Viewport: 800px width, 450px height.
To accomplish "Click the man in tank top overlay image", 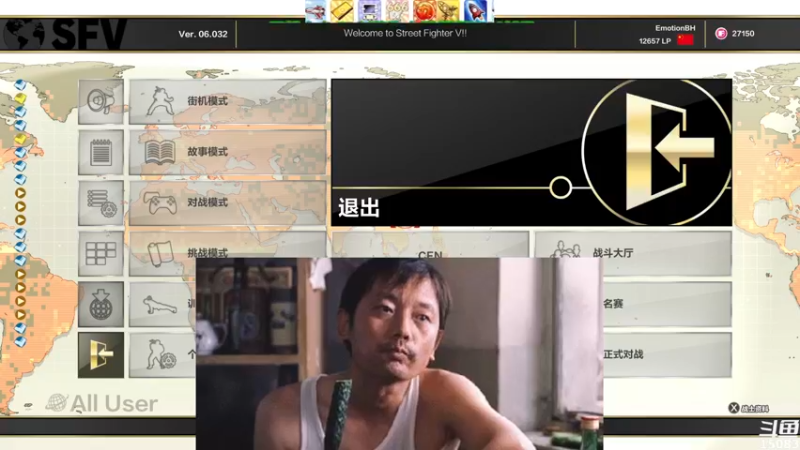I will tap(399, 354).
